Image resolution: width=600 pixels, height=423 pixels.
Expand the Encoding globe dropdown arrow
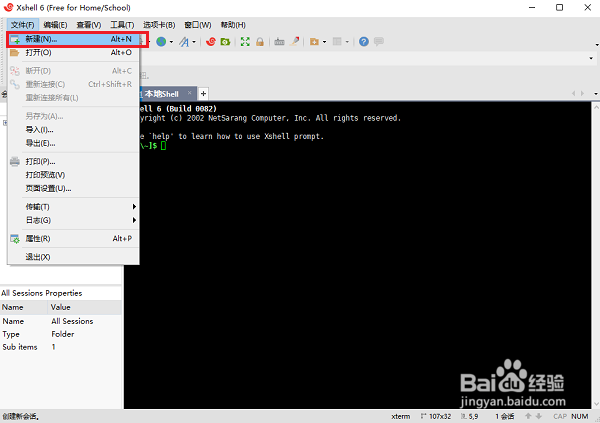[x=171, y=42]
